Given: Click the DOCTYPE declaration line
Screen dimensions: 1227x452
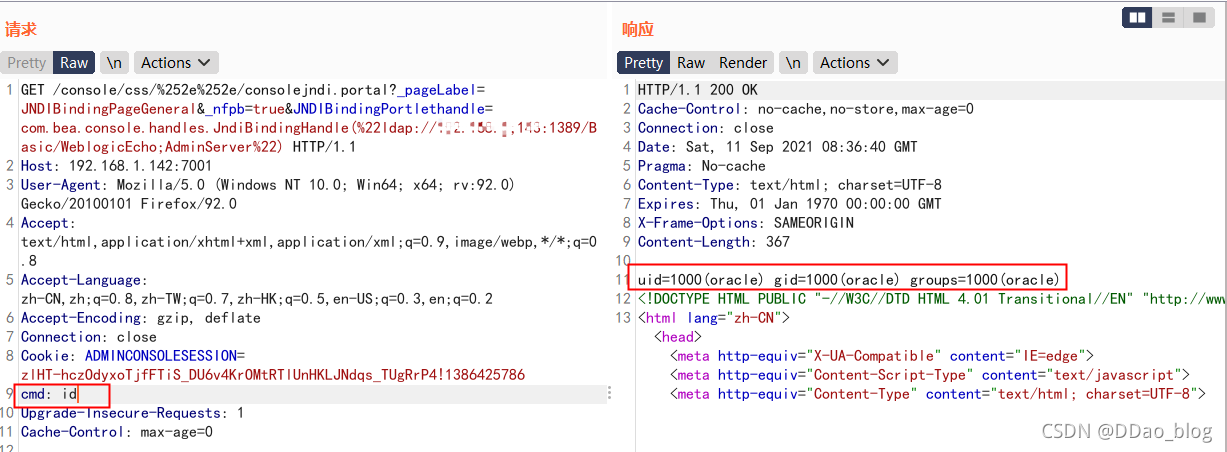Looking at the screenshot, I should tap(931, 299).
